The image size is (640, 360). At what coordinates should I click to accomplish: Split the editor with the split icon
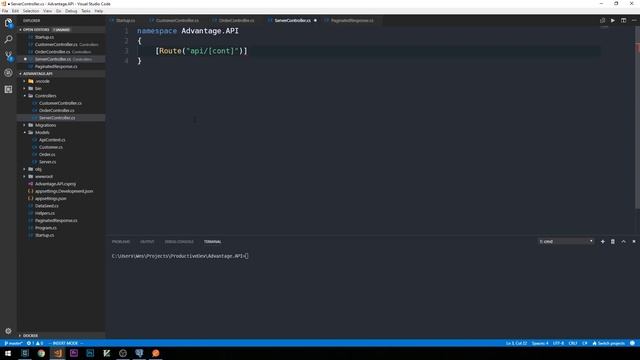(x=623, y=20)
